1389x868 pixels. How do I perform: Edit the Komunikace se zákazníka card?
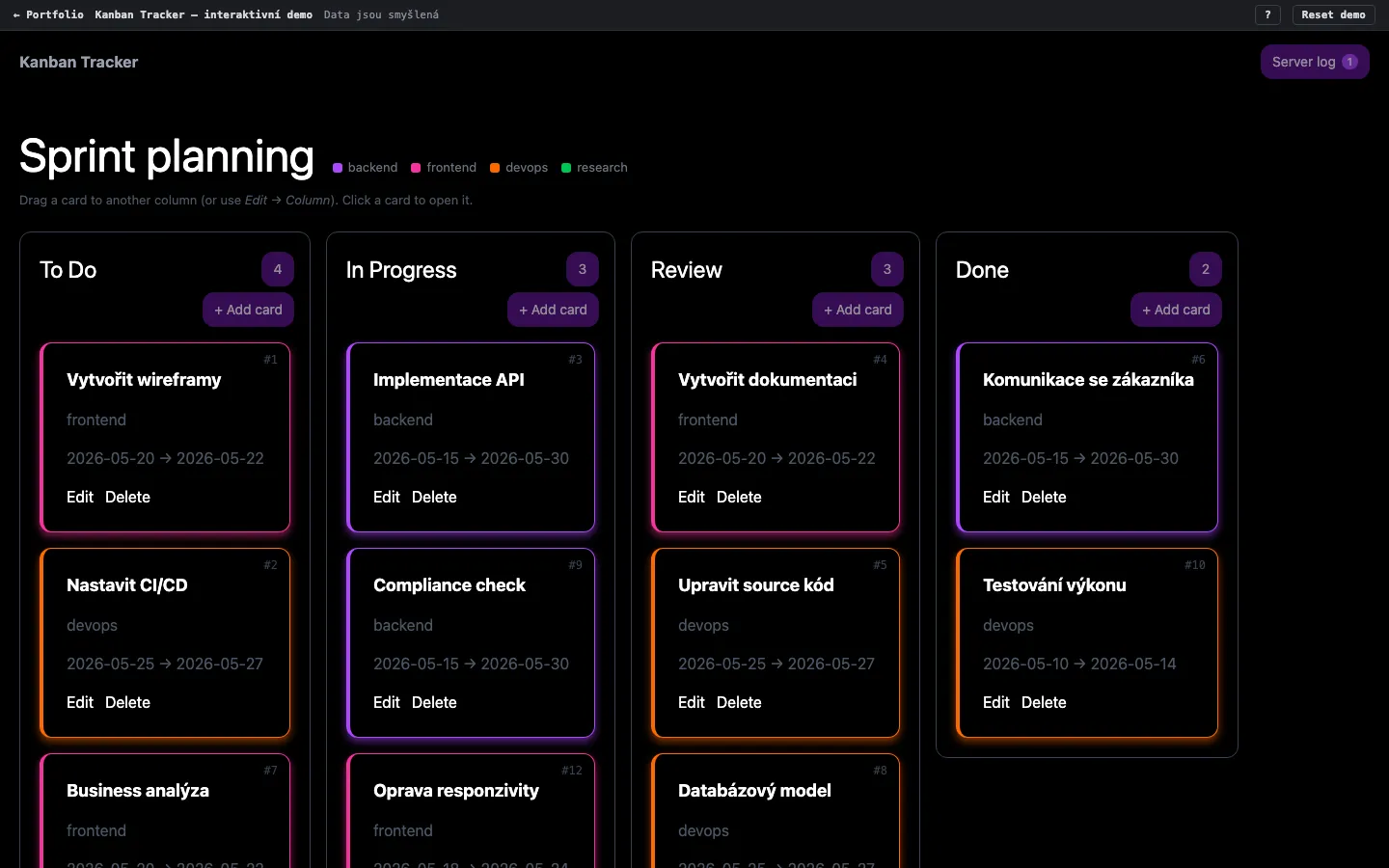coord(996,497)
